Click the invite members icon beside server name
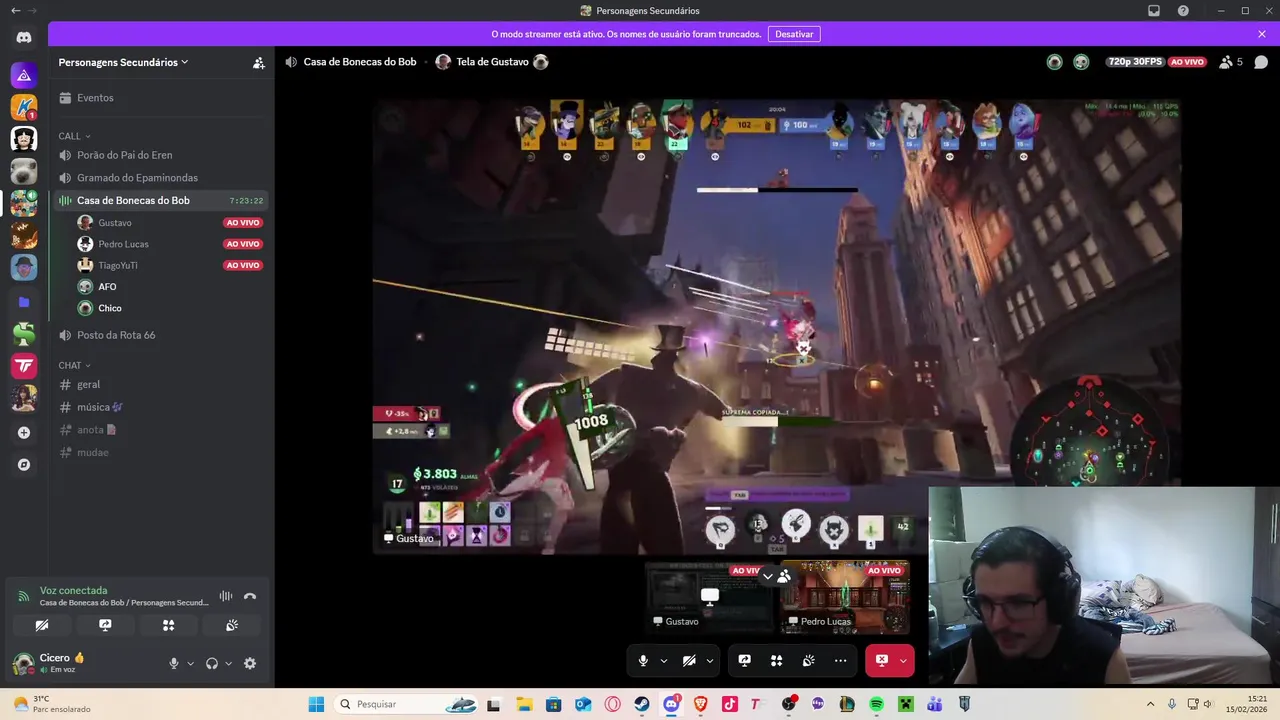Screen dimensions: 1280x720 click(x=259, y=62)
